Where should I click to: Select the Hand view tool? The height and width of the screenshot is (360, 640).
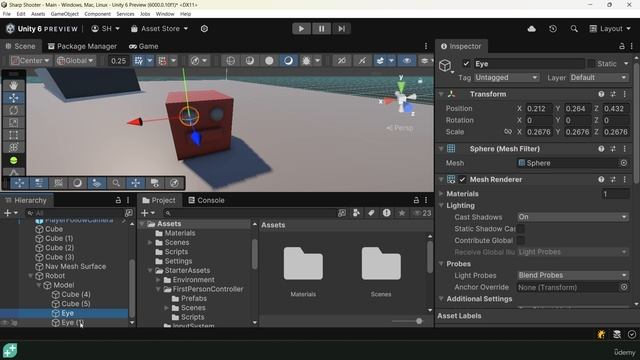13,86
